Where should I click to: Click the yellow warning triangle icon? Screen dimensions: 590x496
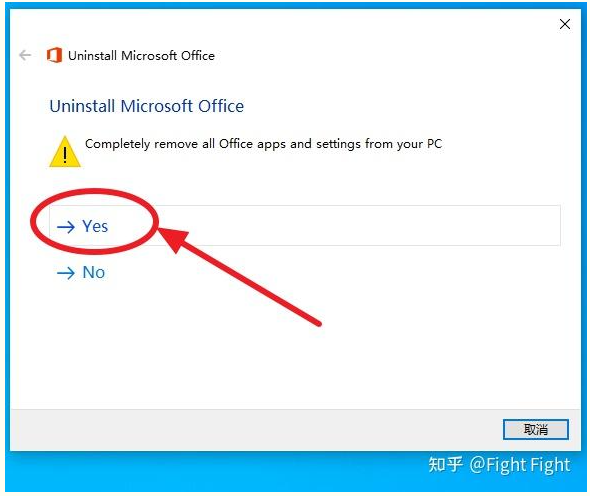click(x=65, y=152)
